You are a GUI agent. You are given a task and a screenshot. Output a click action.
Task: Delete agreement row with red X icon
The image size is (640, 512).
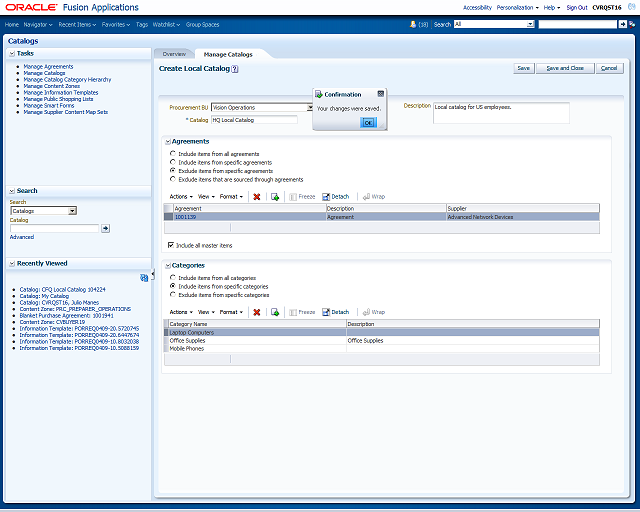coord(257,197)
